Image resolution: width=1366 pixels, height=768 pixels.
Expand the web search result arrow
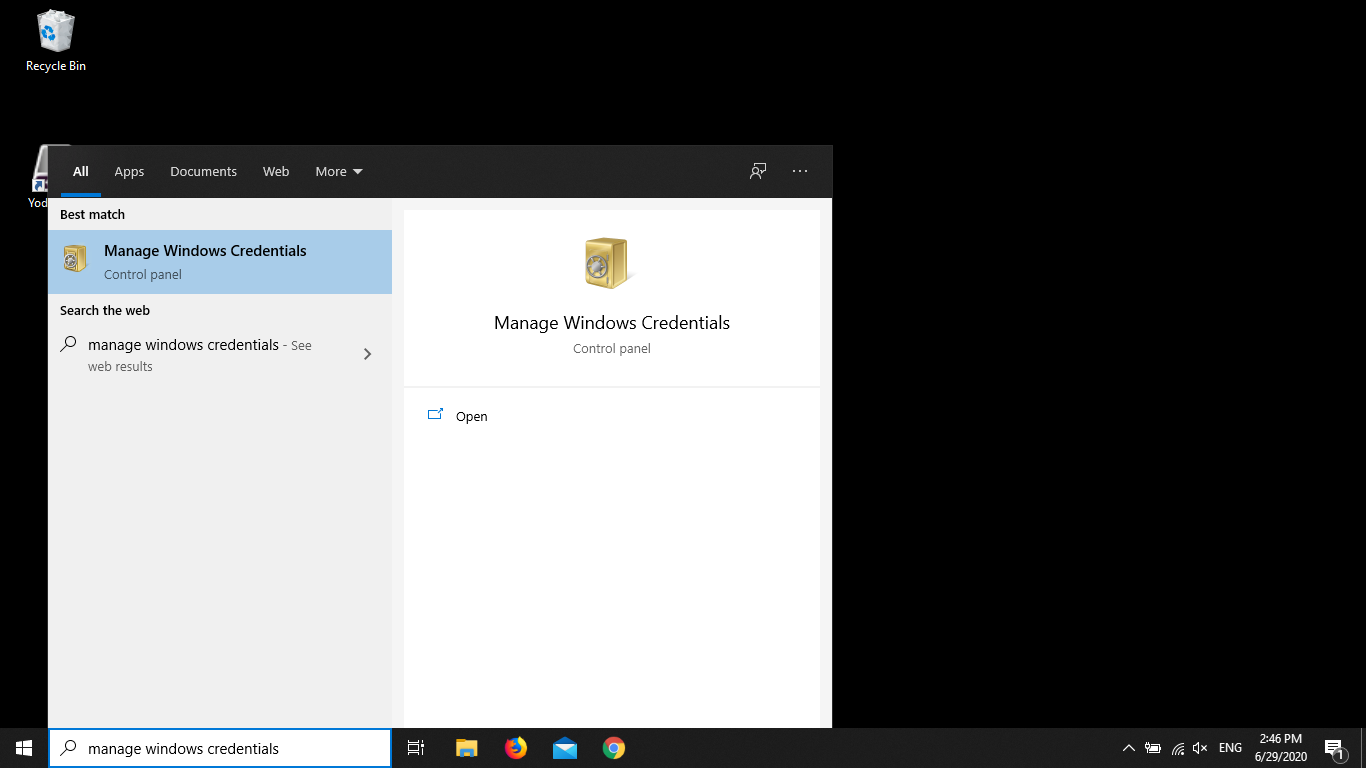[367, 354]
